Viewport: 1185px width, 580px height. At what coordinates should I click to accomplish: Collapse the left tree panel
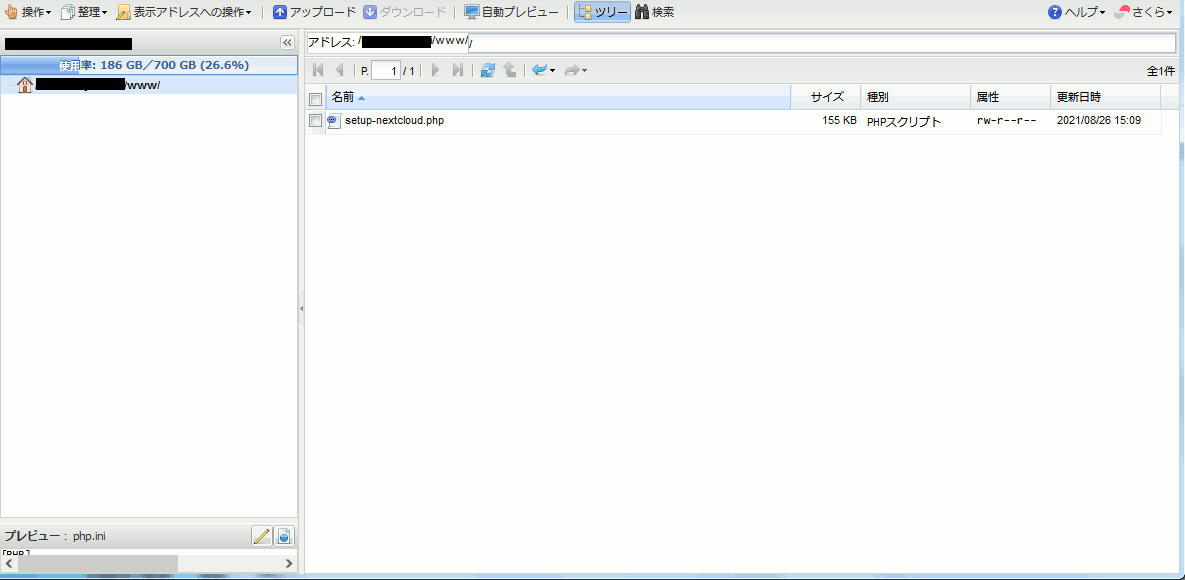coord(287,43)
